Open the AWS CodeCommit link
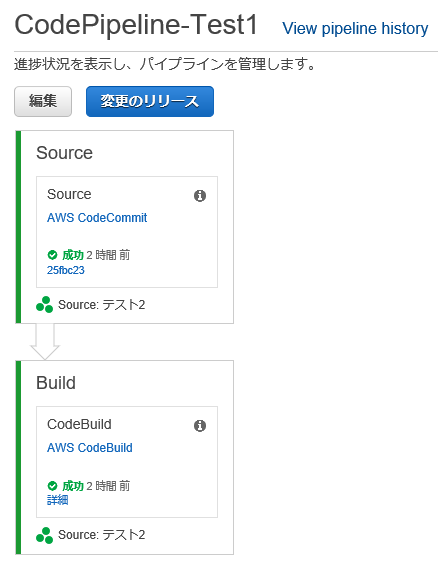Screen dimensions: 438x583 click(x=97, y=218)
